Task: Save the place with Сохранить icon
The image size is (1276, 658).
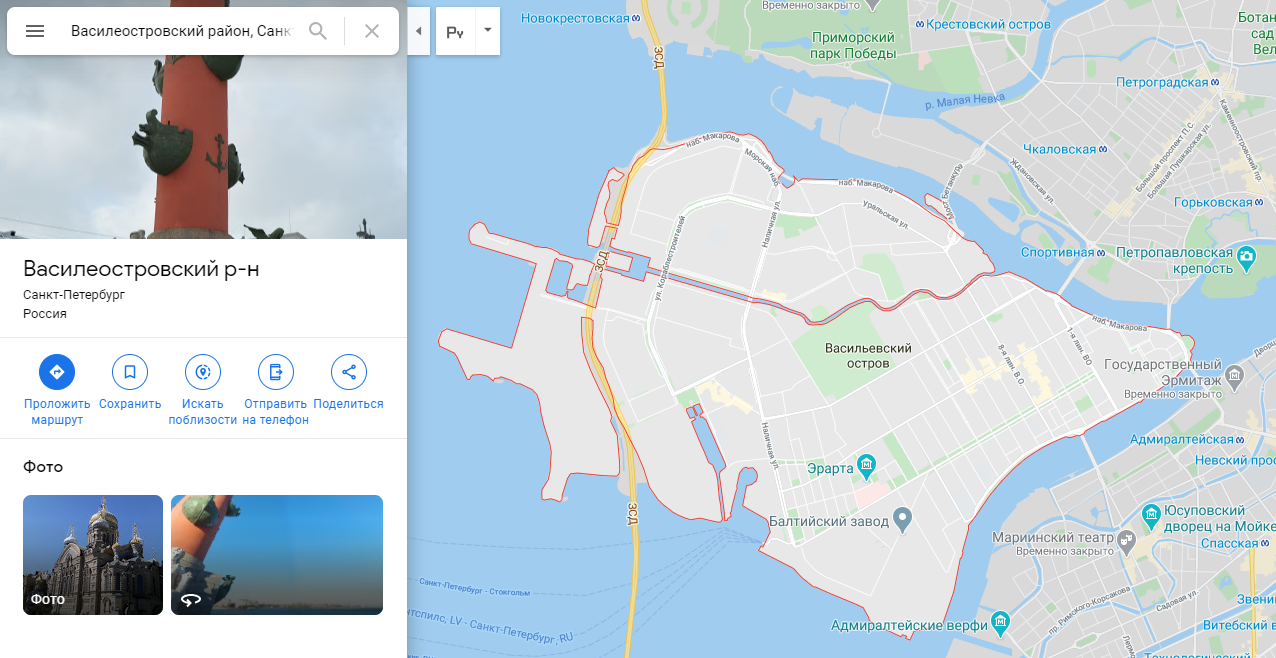Action: [x=130, y=372]
